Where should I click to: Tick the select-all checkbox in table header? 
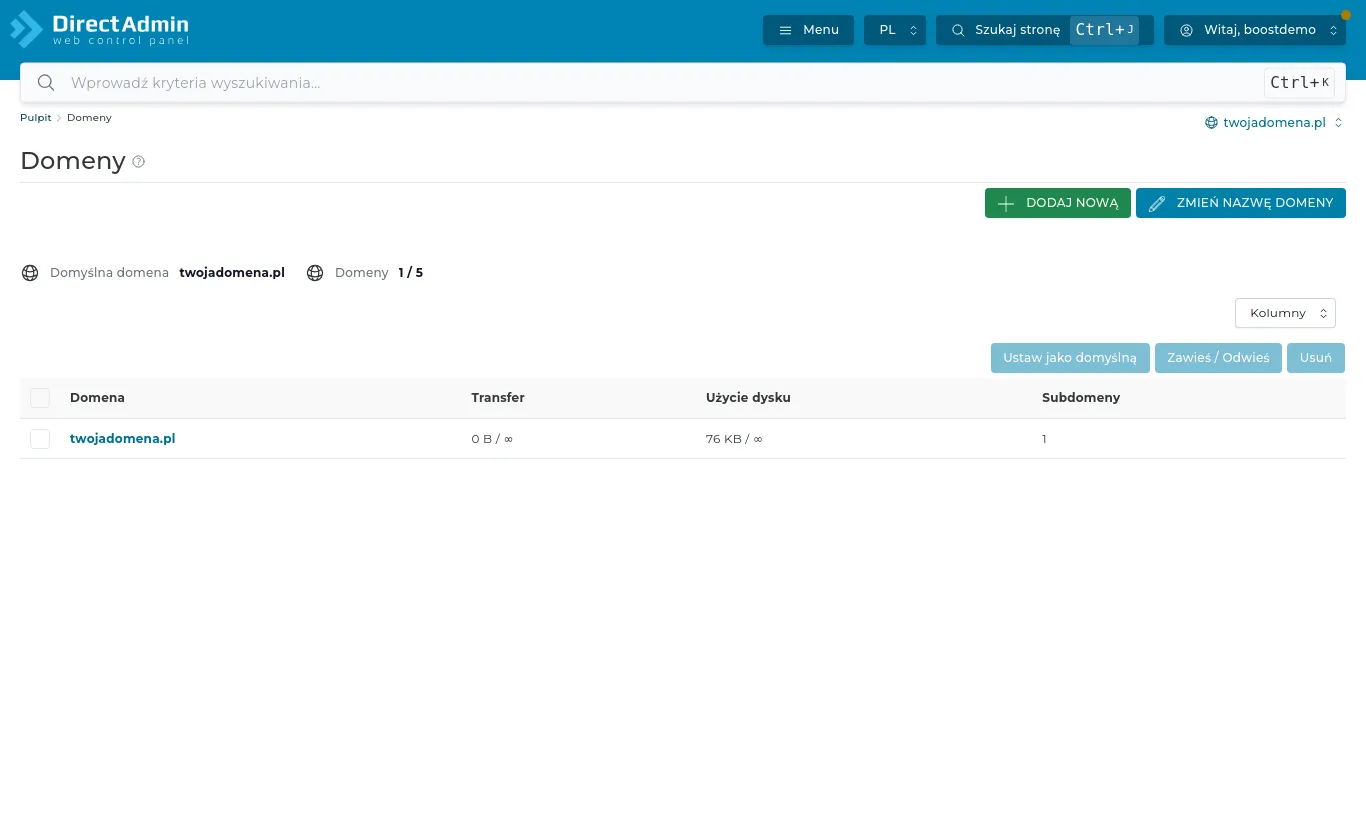(40, 398)
